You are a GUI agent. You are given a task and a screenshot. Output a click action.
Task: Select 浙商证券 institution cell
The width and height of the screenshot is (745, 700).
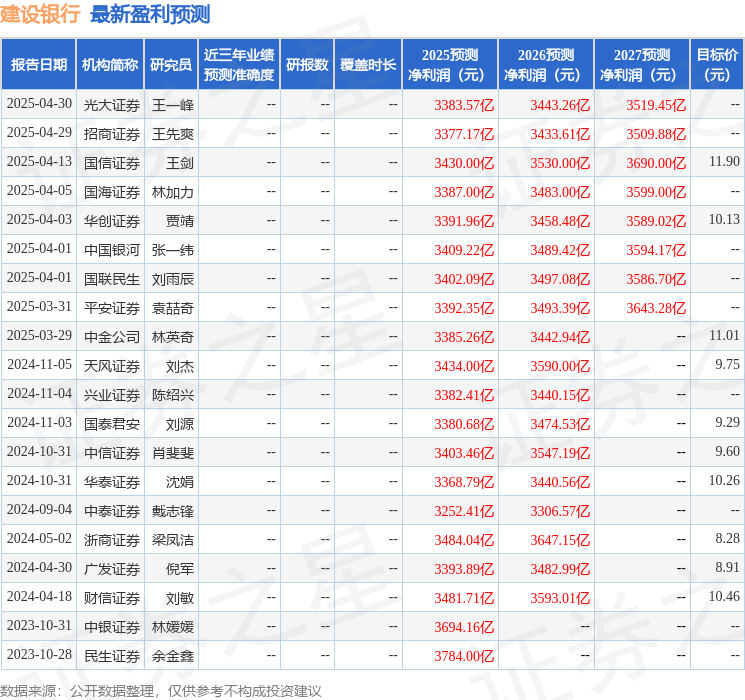tap(112, 540)
